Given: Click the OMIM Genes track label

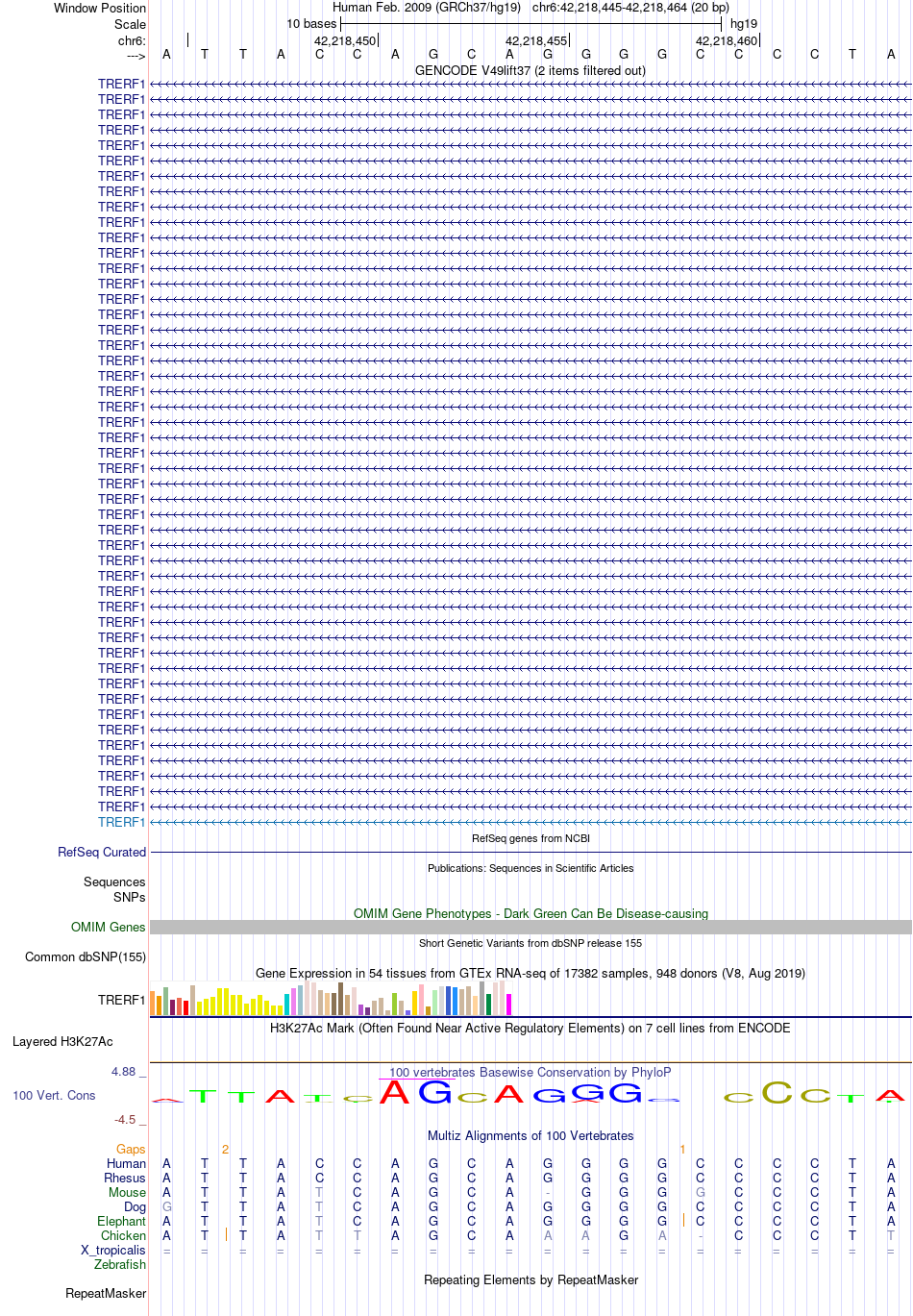Looking at the screenshot, I should pyautogui.click(x=109, y=927).
